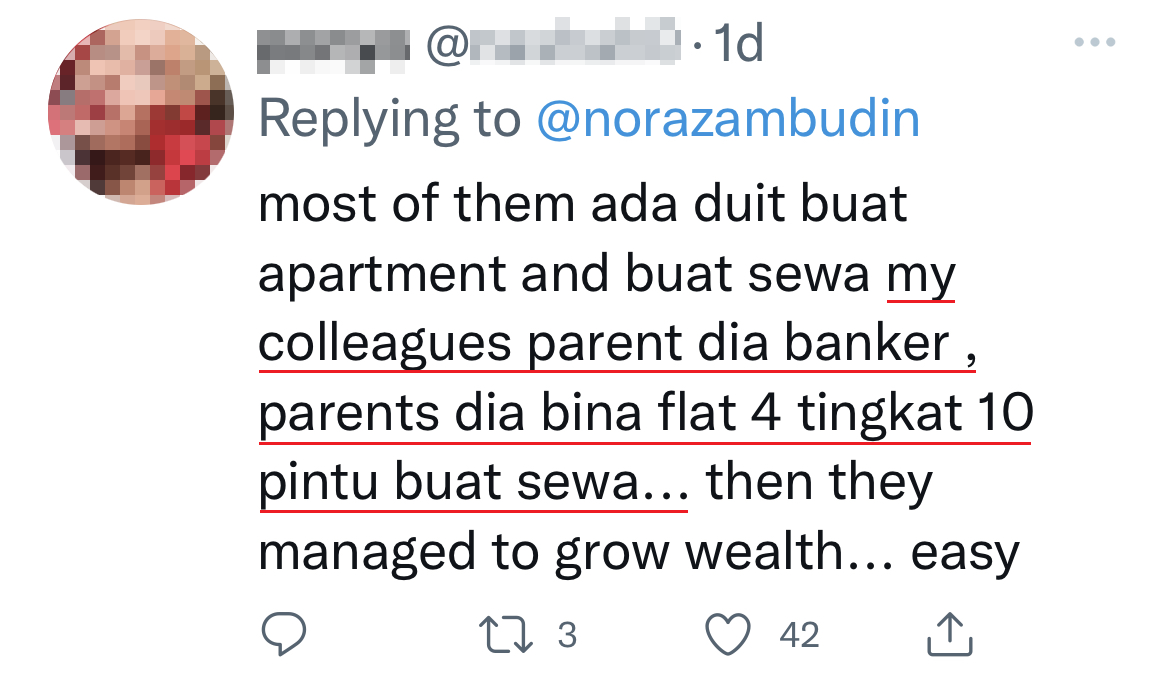The image size is (1170, 676).
Task: Select the blurred display name
Action: [x=333, y=50]
